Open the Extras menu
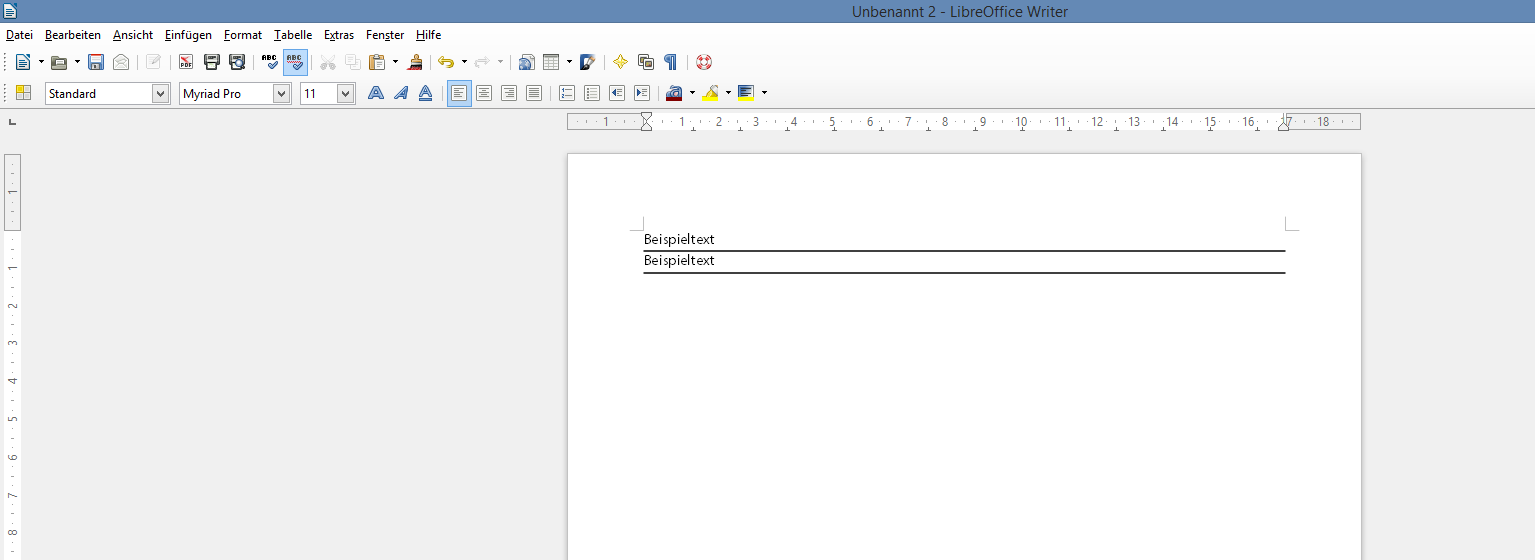This screenshot has height=560, width=1535. (339, 35)
